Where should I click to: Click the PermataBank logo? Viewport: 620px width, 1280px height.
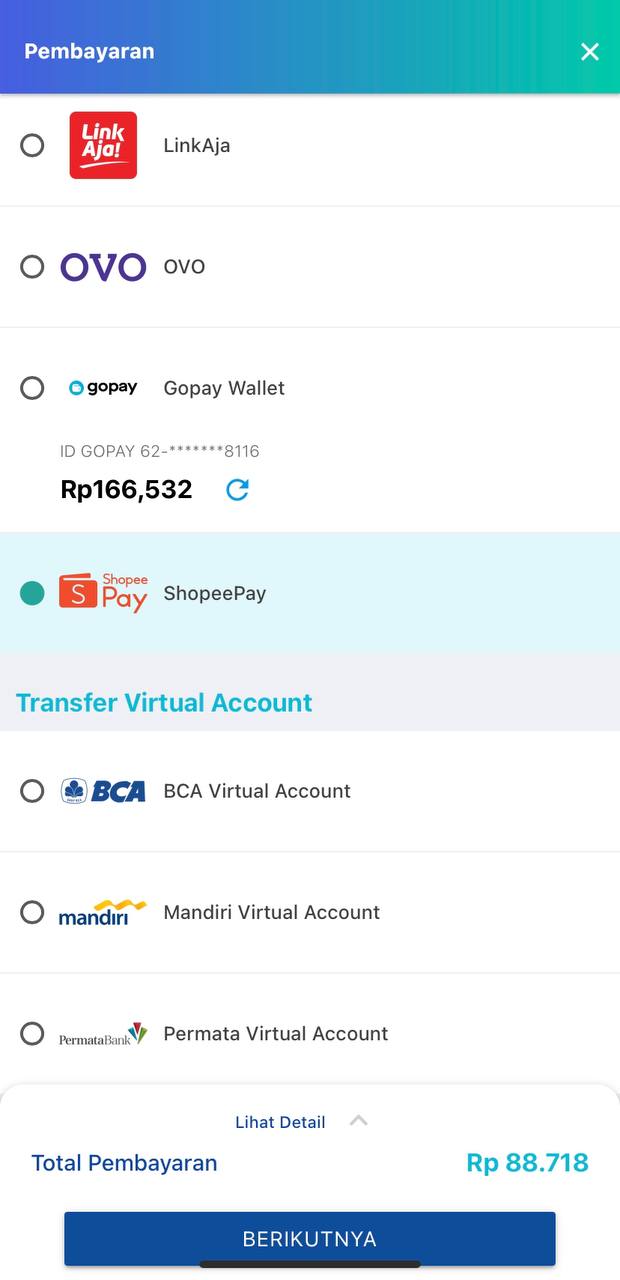pos(103,1034)
